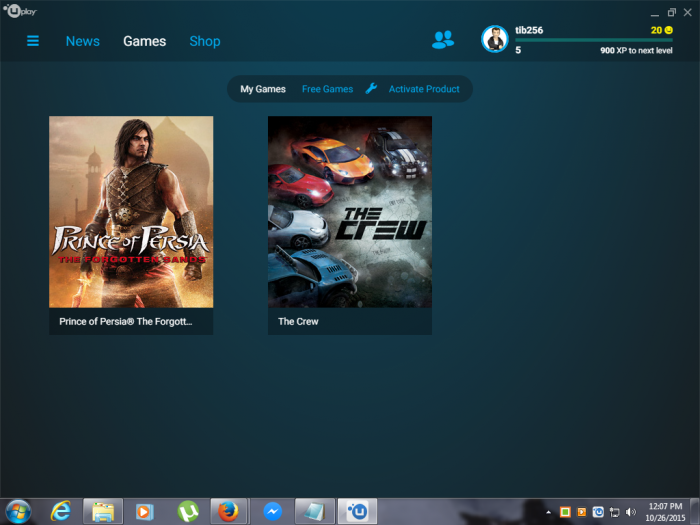Open the friends list icon
The width and height of the screenshot is (700, 525).
point(443,40)
